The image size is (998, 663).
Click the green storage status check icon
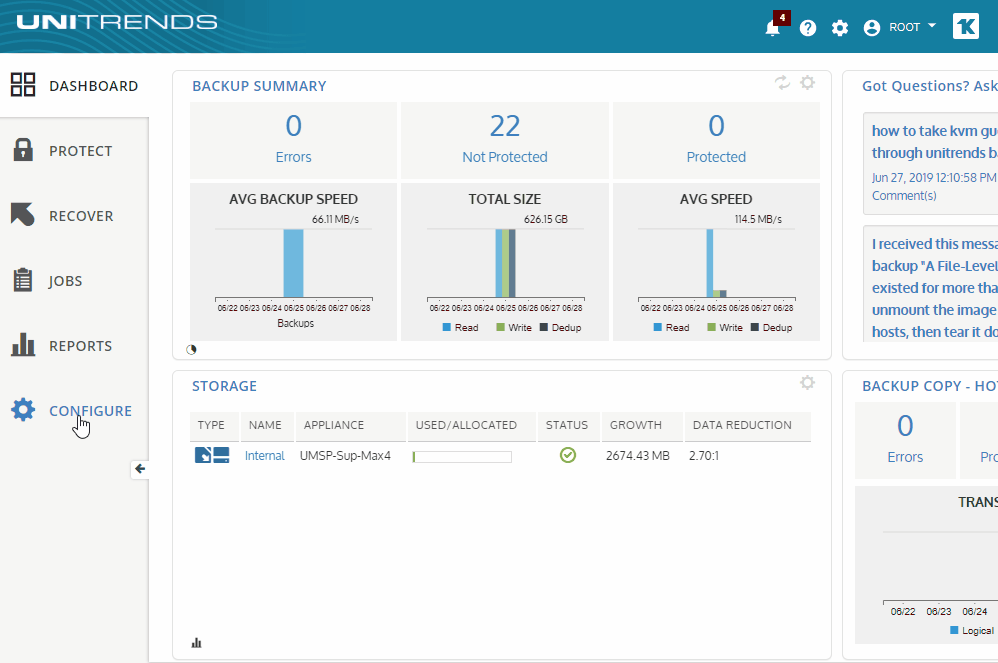[x=568, y=455]
